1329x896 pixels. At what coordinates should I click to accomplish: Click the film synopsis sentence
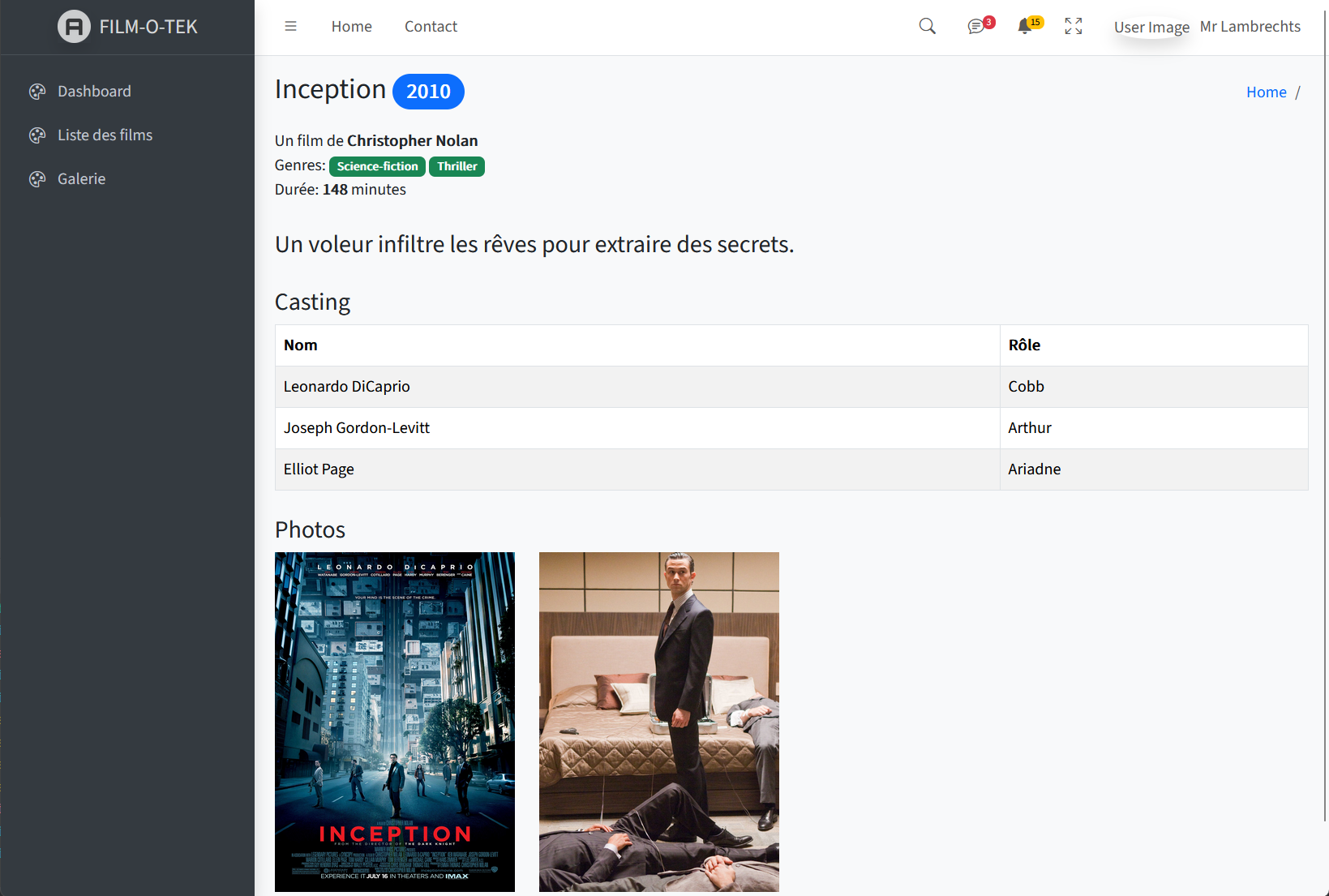tap(534, 245)
